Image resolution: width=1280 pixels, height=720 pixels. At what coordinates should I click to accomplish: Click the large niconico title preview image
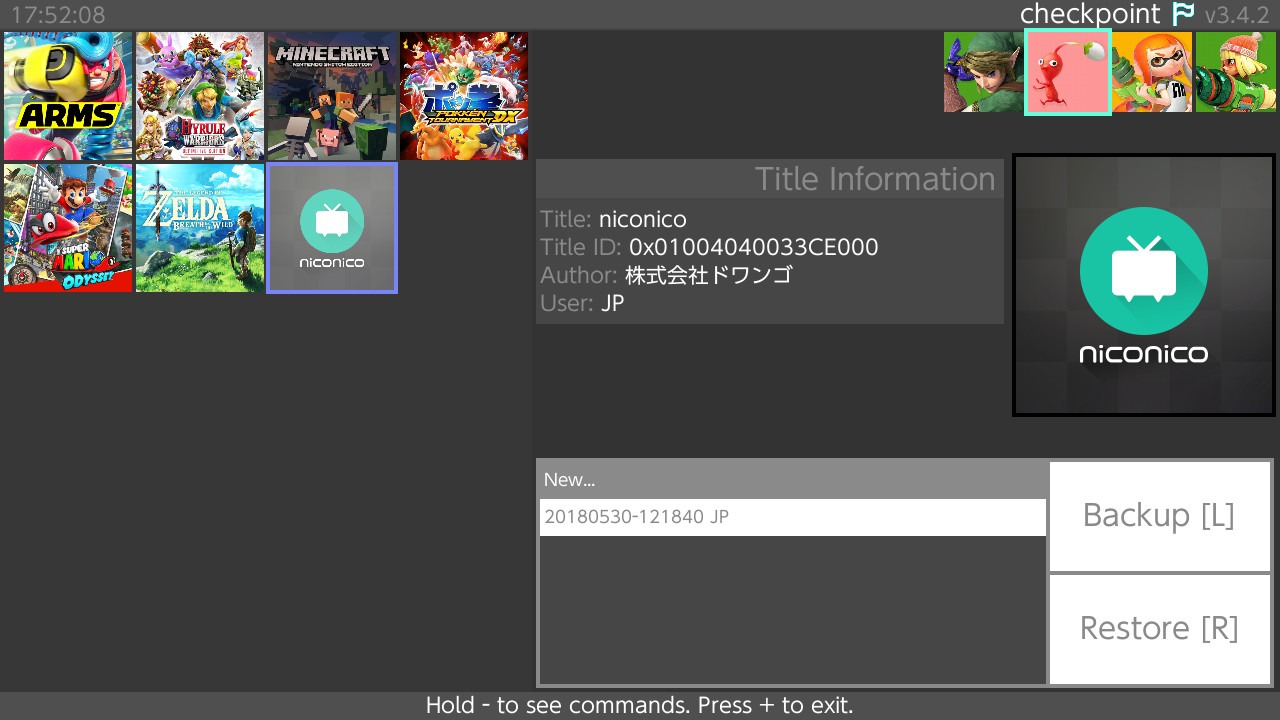[x=1144, y=285]
